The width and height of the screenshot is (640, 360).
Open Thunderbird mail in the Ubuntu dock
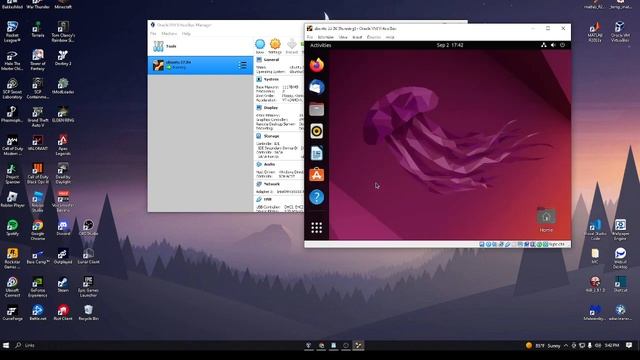coord(316,87)
